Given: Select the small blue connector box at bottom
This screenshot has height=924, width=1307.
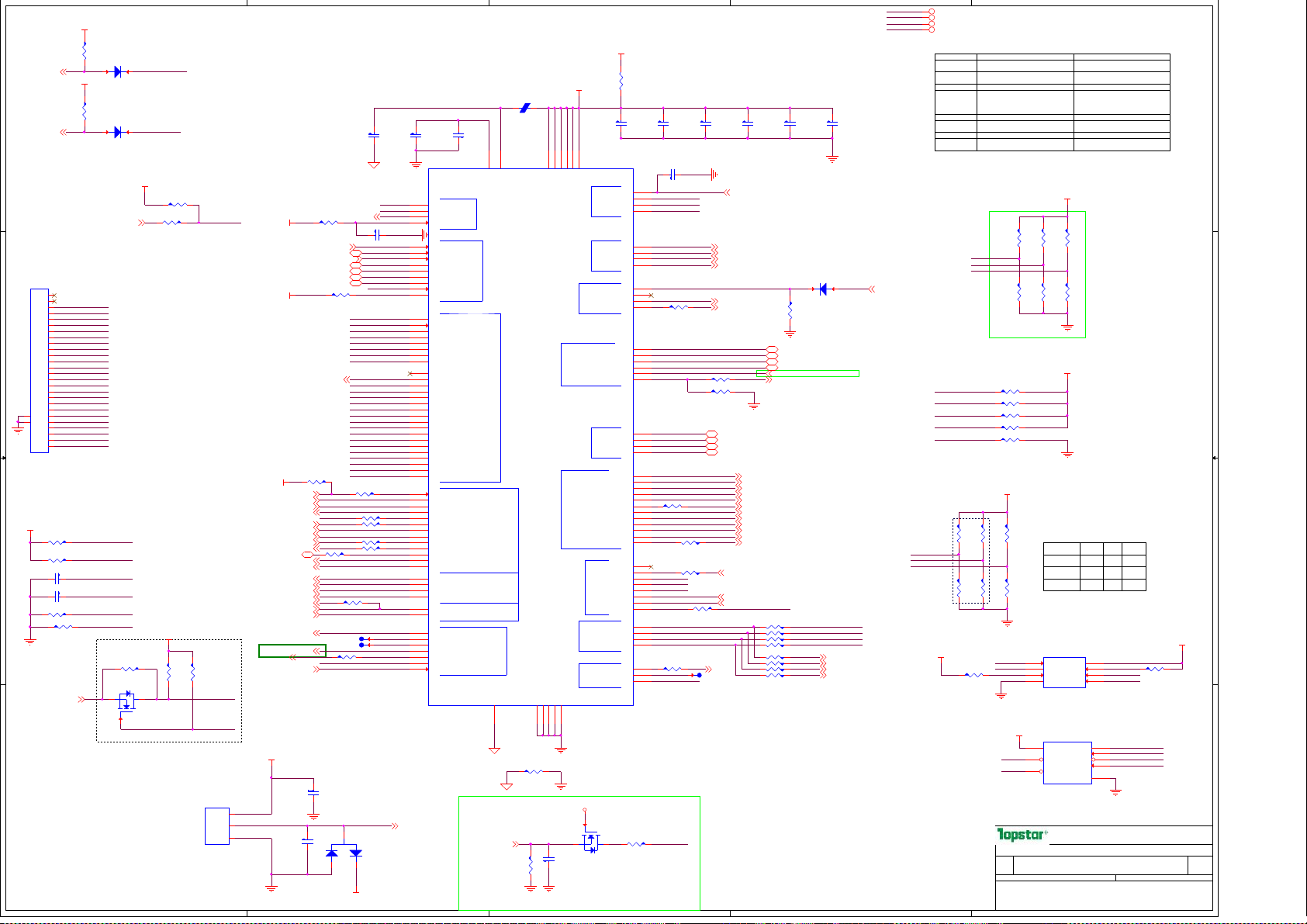Looking at the screenshot, I should click(216, 826).
